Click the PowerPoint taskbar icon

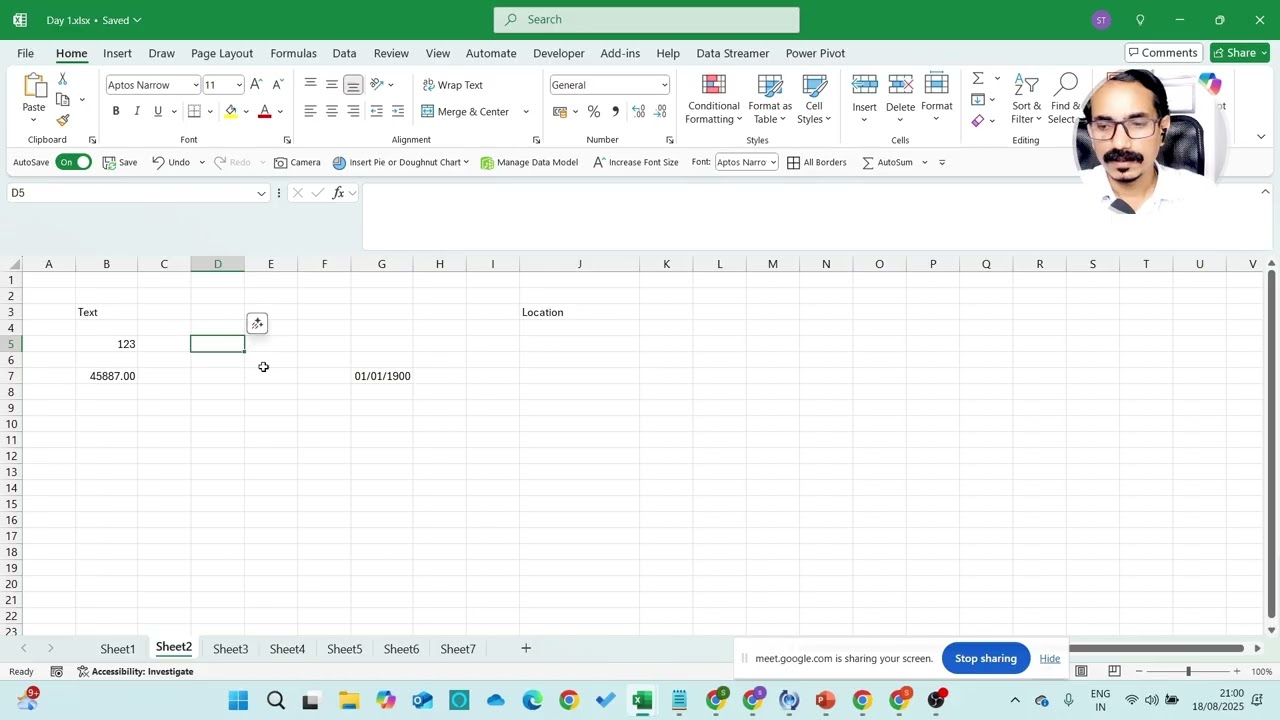tap(825, 701)
